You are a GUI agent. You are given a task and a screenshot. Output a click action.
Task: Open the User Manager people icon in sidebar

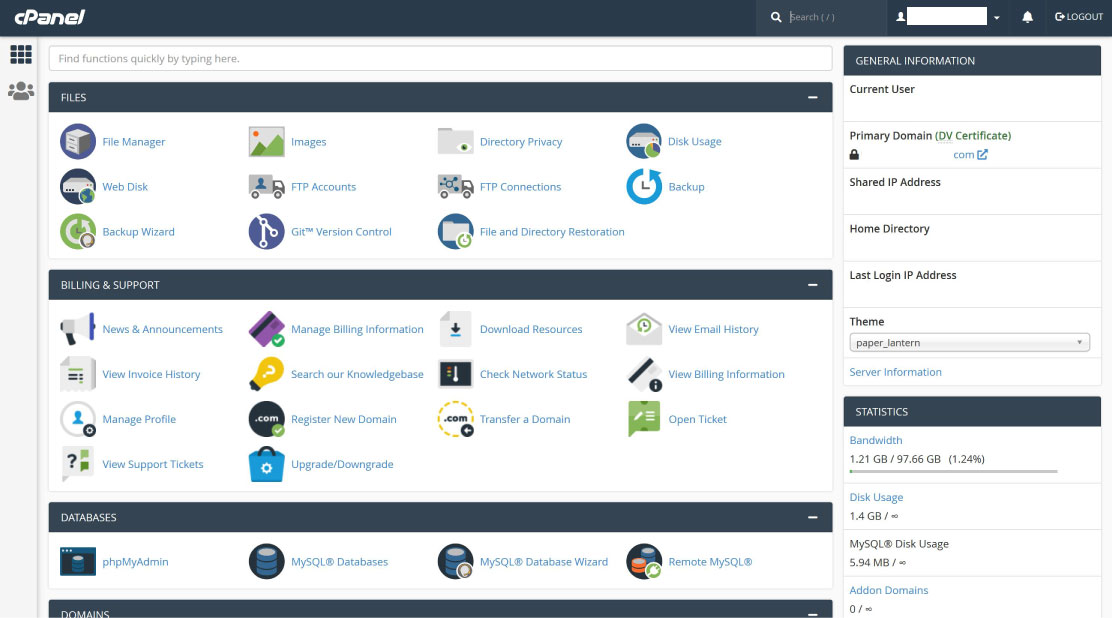click(x=21, y=91)
